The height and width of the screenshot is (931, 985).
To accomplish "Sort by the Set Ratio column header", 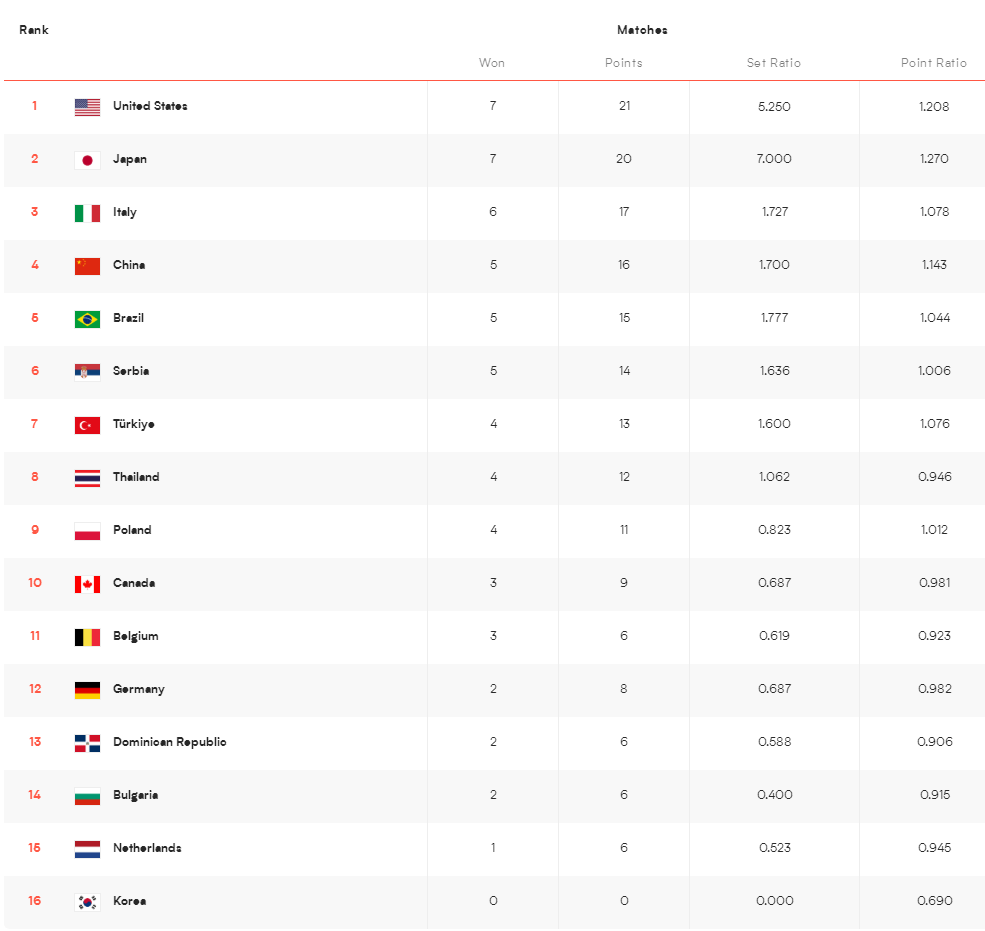I will pyautogui.click(x=774, y=63).
